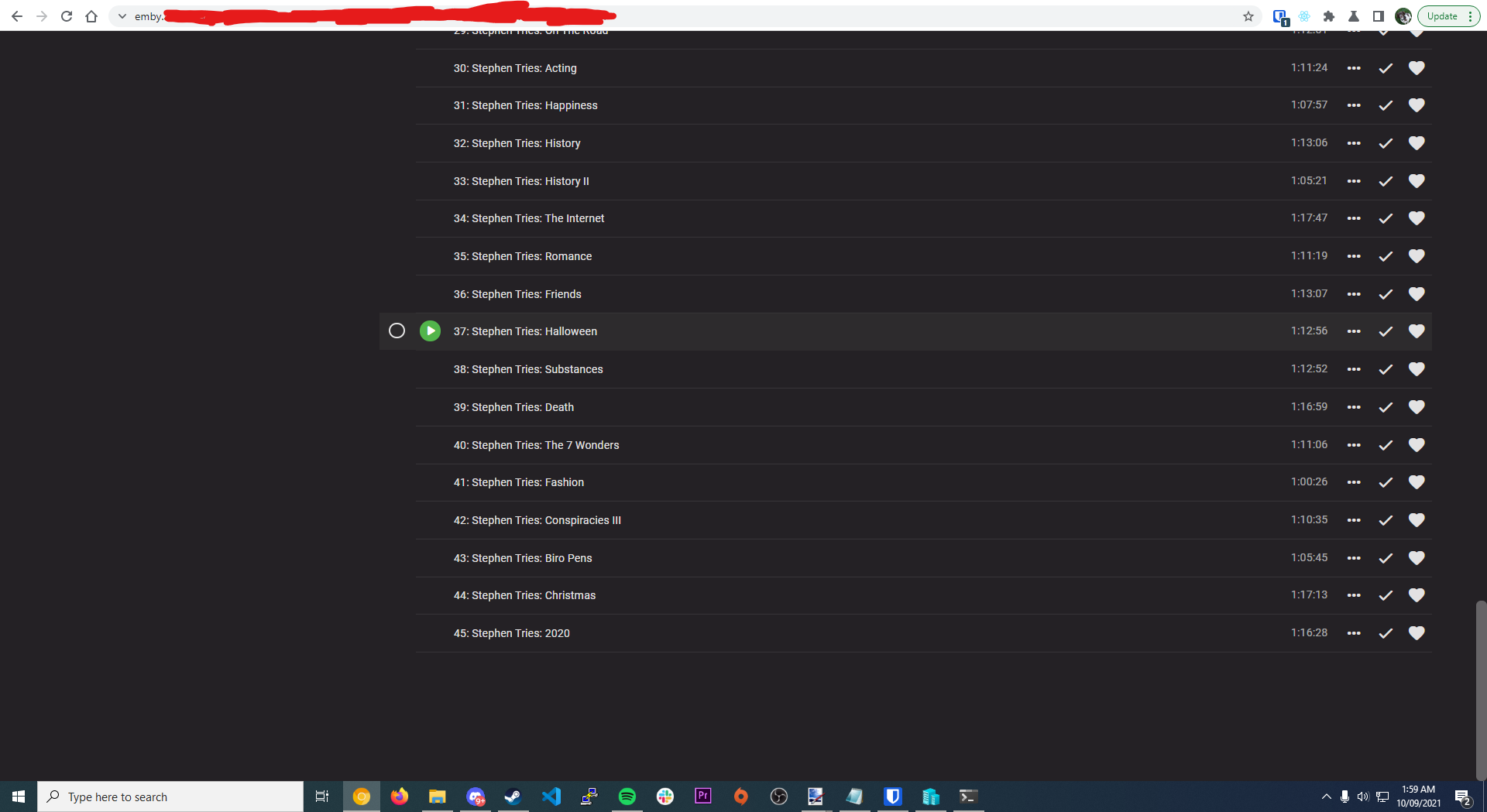This screenshot has width=1487, height=812.
Task: Click heart icon for Stephen Tries: Substances
Action: pyautogui.click(x=1417, y=369)
